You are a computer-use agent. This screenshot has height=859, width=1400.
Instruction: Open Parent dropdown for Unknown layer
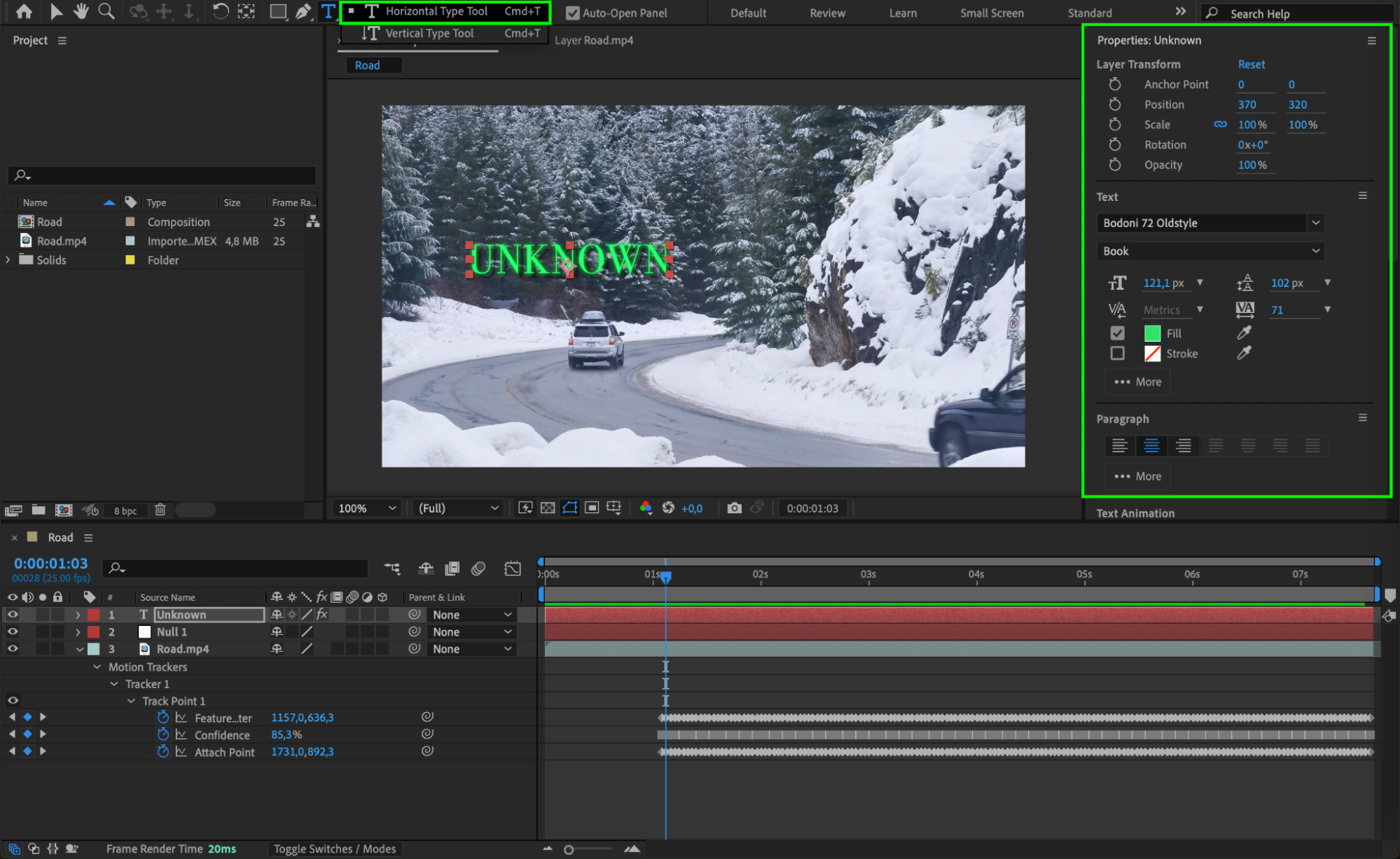tap(471, 615)
